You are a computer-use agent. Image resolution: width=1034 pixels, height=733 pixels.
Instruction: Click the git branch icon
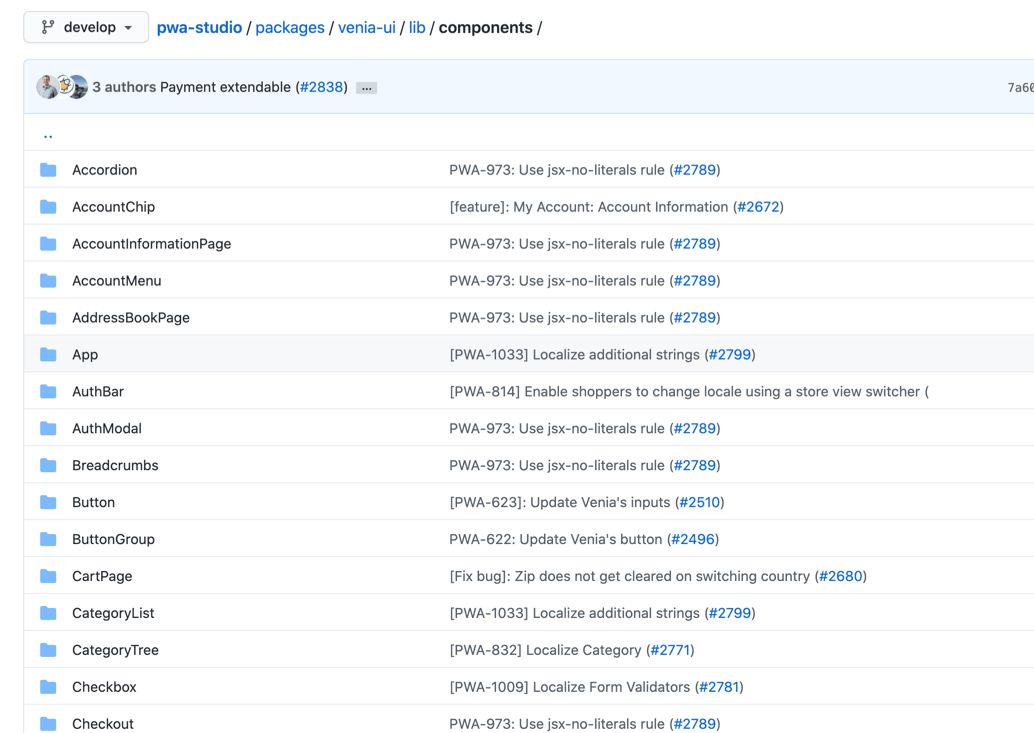pos(47,27)
